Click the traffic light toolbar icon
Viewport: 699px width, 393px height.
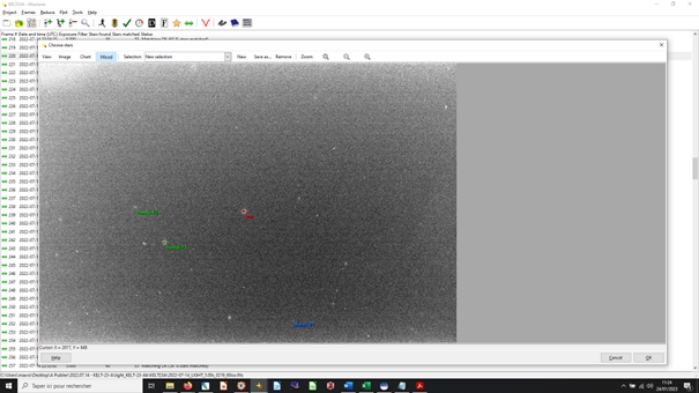115,23
